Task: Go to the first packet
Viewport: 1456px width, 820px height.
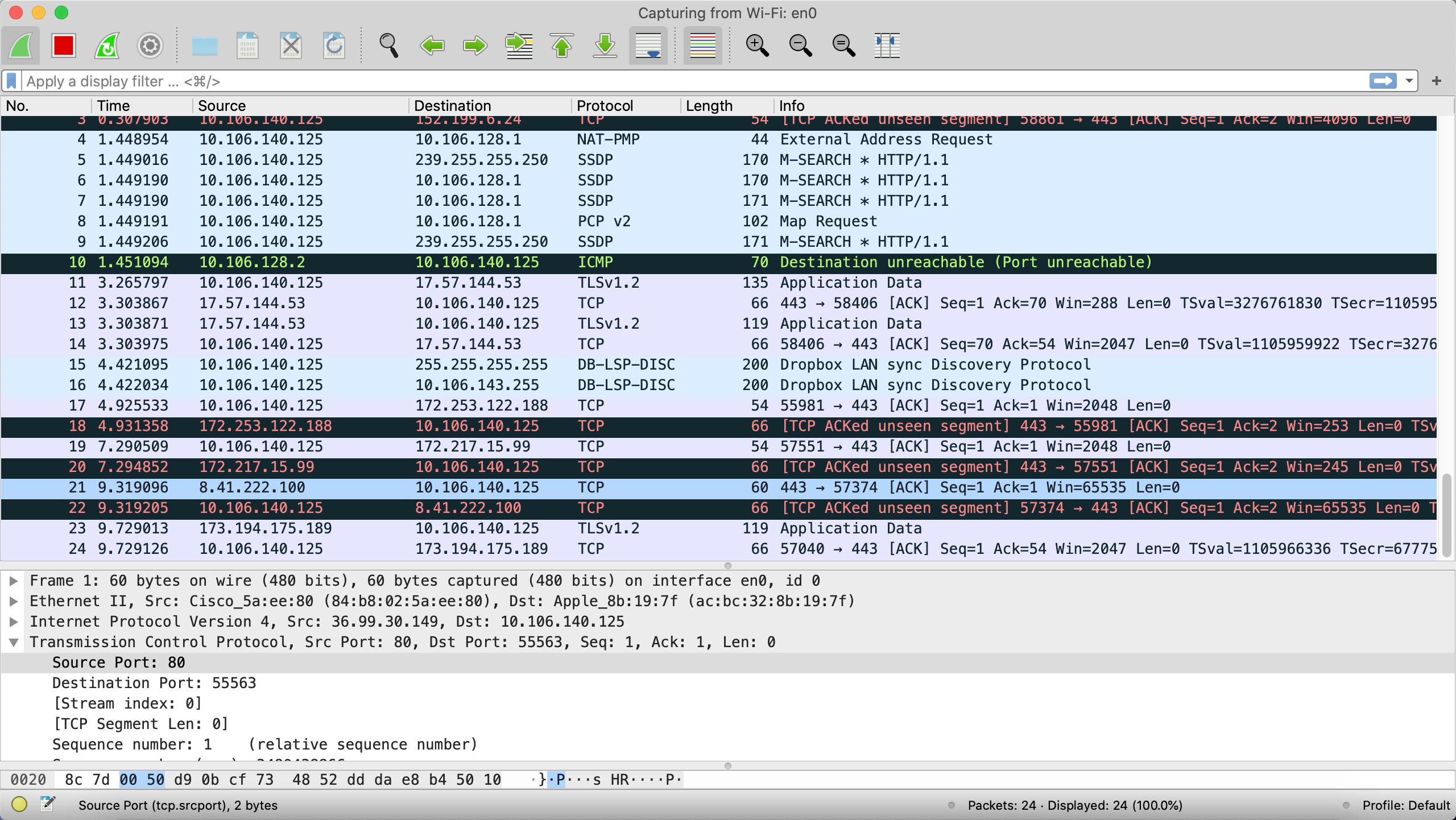Action: tap(562, 45)
